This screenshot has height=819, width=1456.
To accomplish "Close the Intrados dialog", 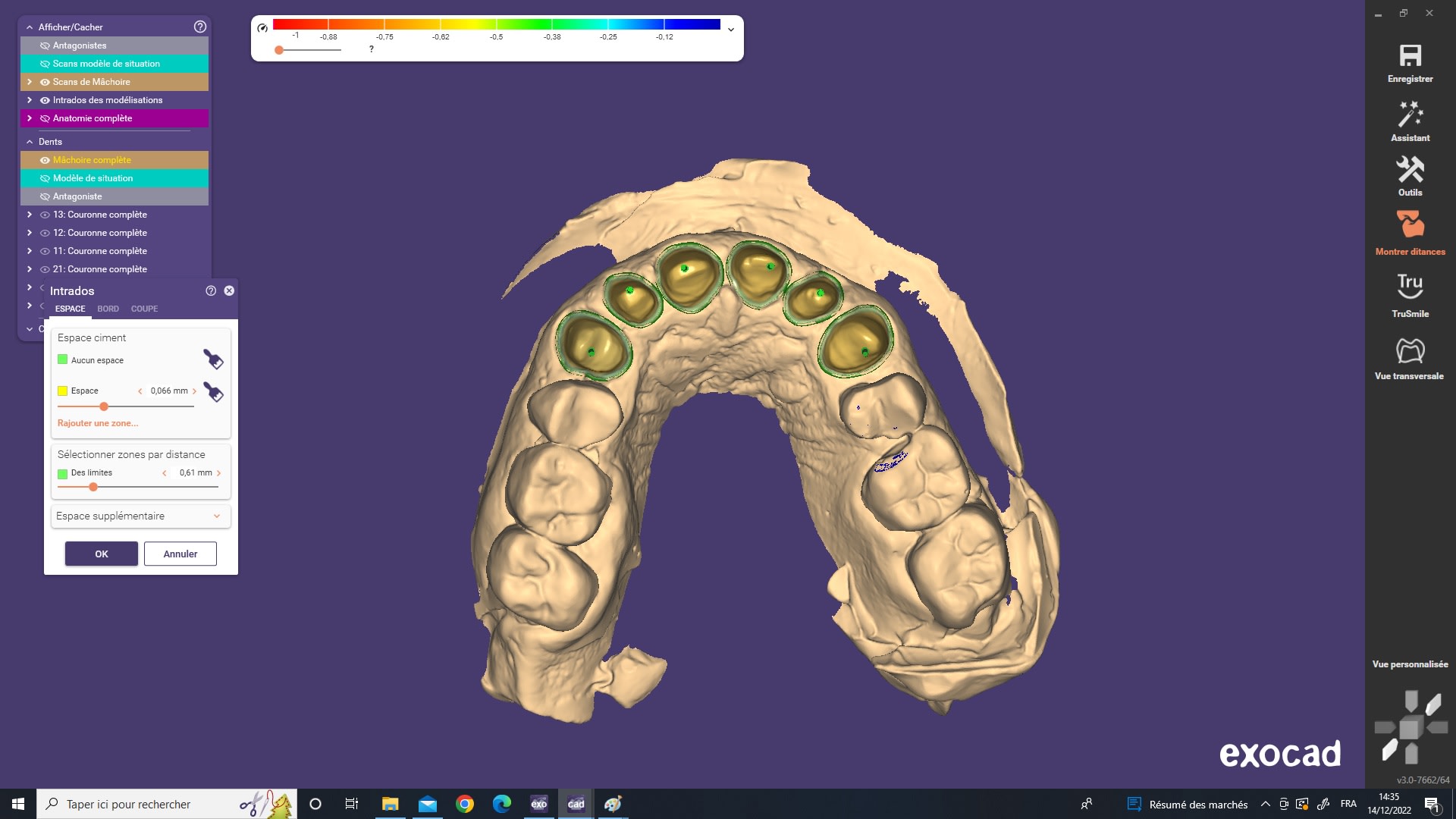I will 229,290.
